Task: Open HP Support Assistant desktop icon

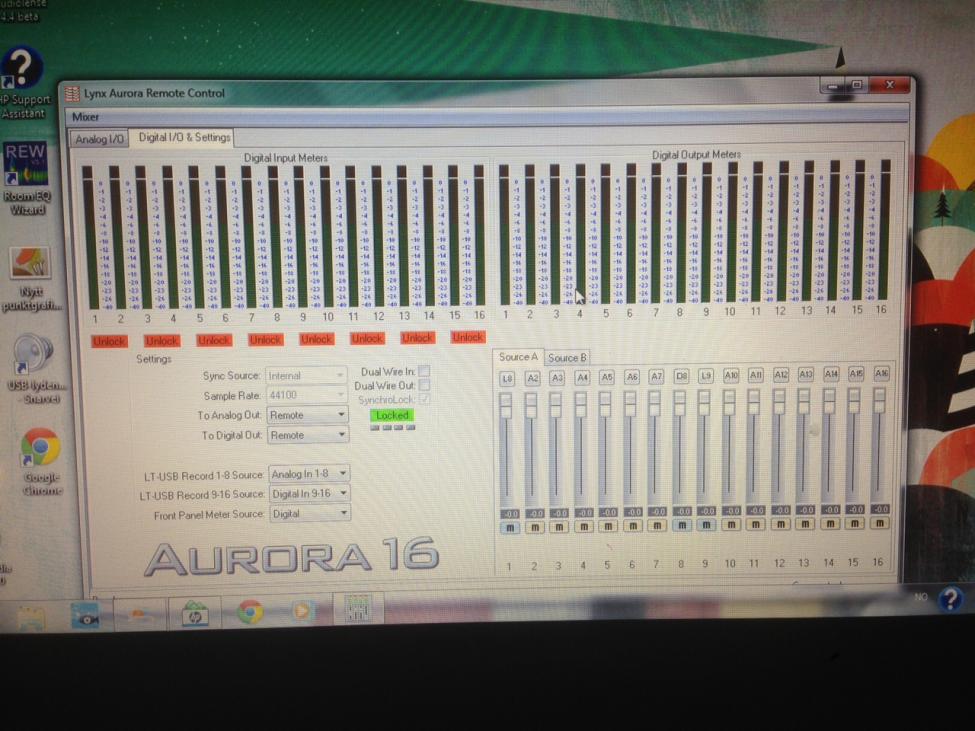Action: [x=24, y=83]
